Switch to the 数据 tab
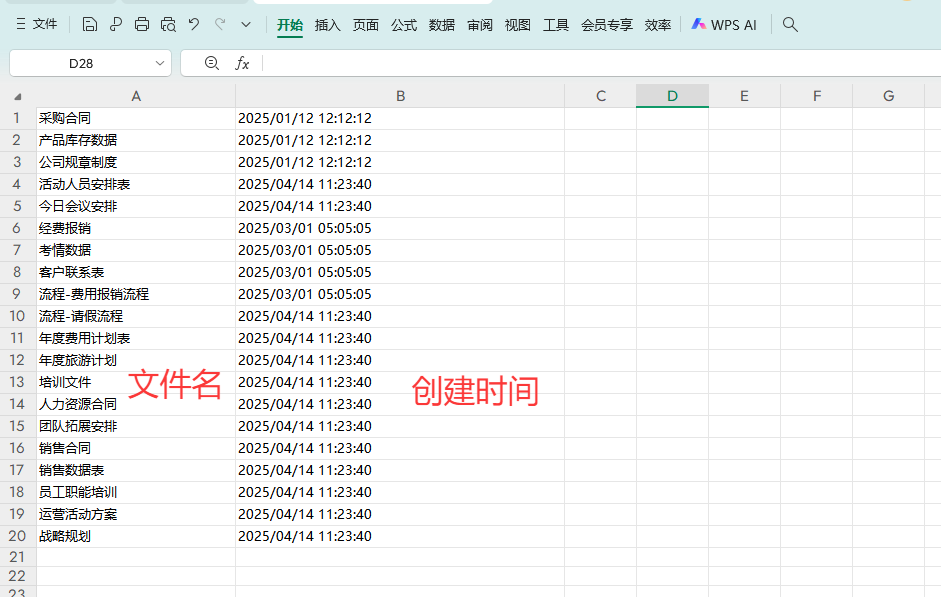Image resolution: width=941 pixels, height=597 pixels. pyautogui.click(x=442, y=25)
